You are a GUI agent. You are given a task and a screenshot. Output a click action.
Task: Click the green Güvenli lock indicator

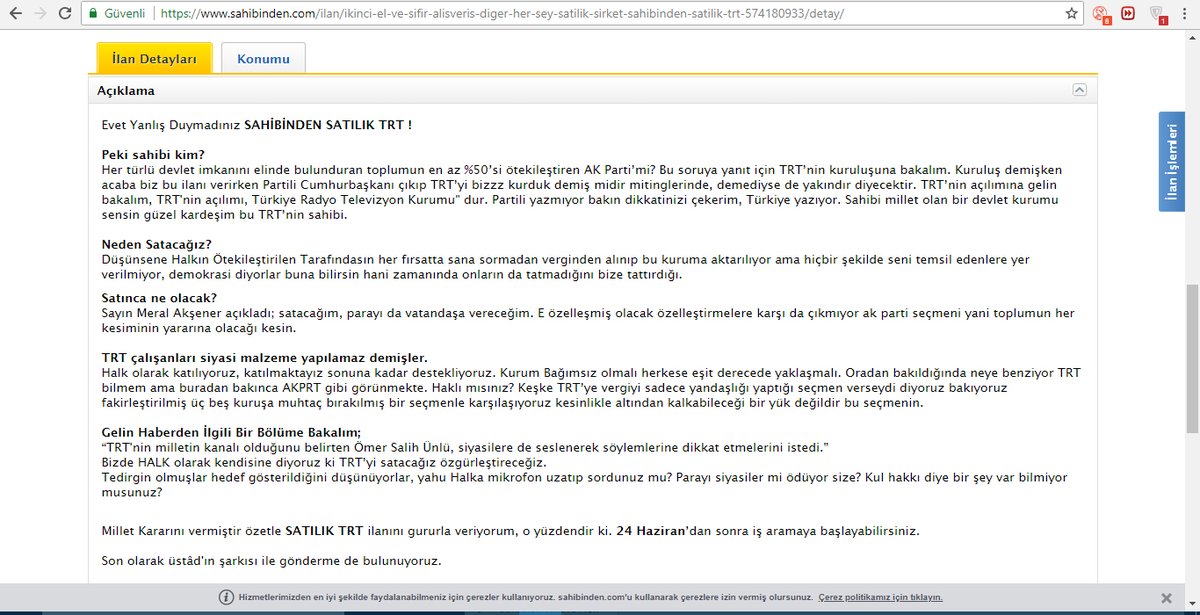coord(117,15)
